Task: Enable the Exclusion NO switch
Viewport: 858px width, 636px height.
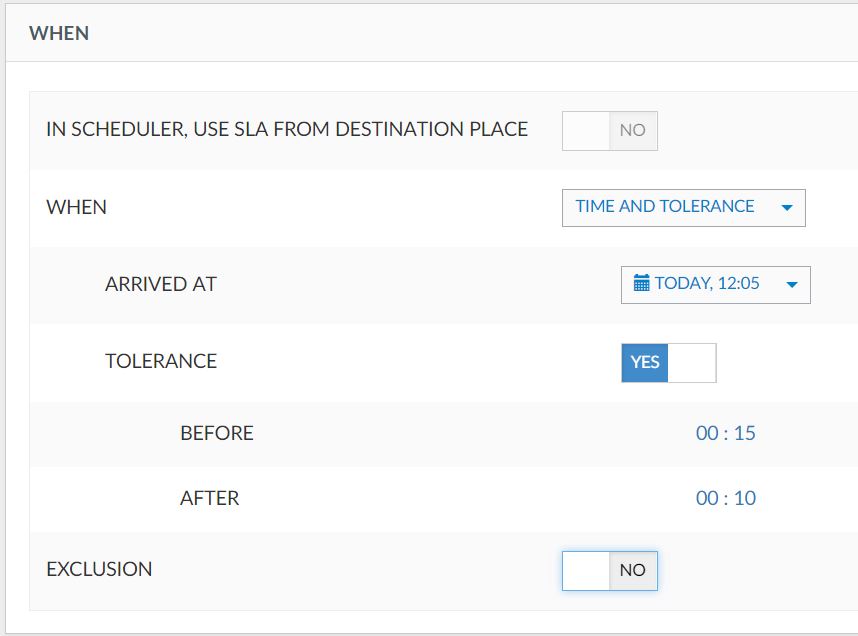Action: point(610,571)
